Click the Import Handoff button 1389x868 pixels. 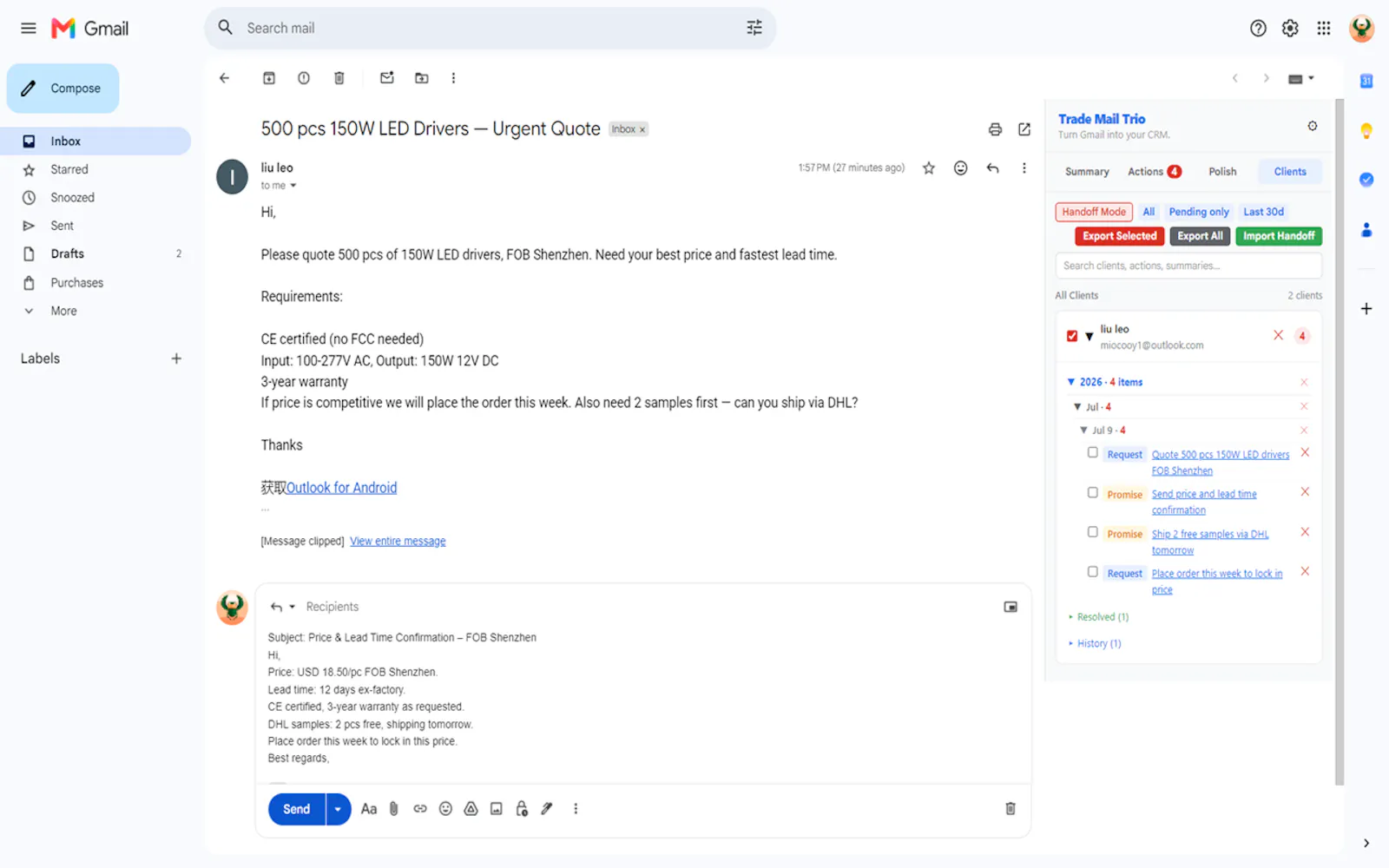(1279, 236)
